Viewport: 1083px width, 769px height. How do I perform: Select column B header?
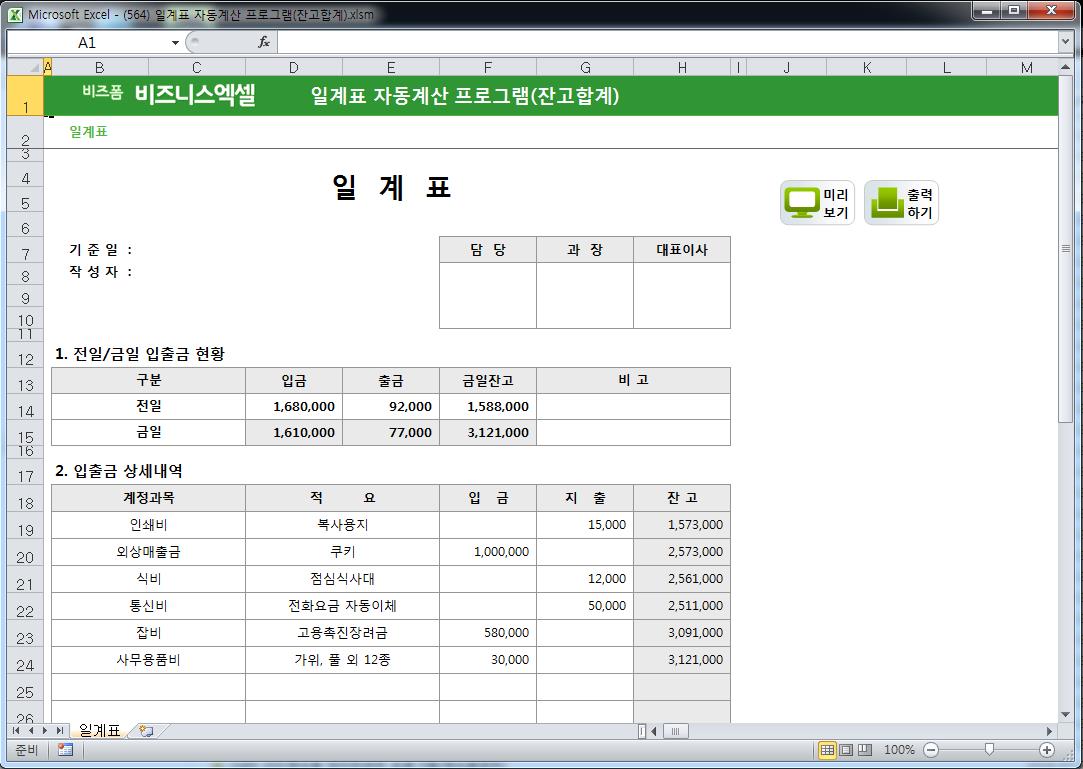(99, 67)
